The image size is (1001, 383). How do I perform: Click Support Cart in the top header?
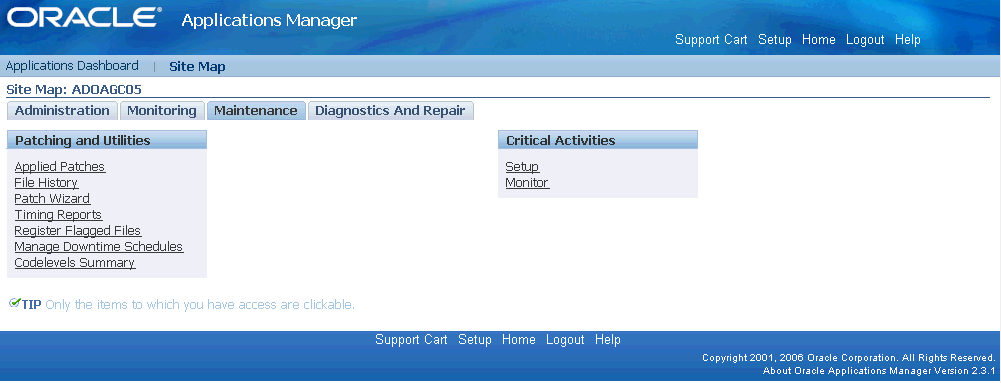click(x=711, y=40)
